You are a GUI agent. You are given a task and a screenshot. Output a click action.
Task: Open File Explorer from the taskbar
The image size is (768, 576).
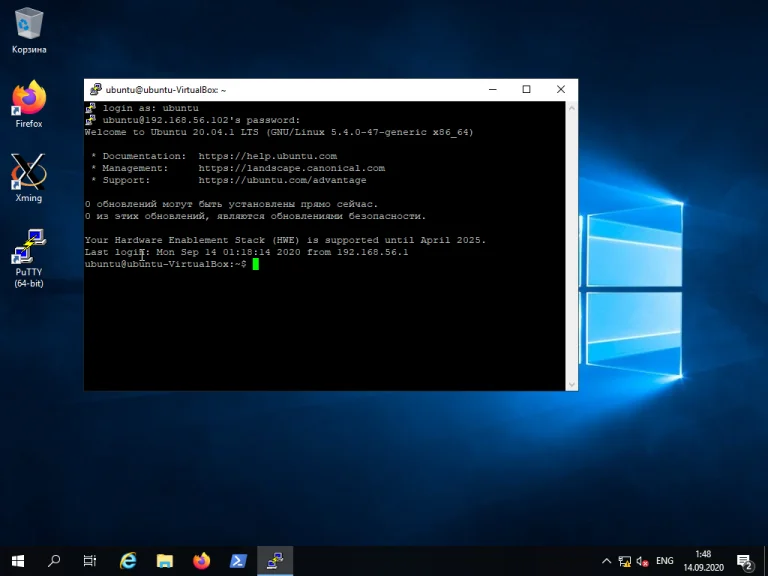pos(165,561)
